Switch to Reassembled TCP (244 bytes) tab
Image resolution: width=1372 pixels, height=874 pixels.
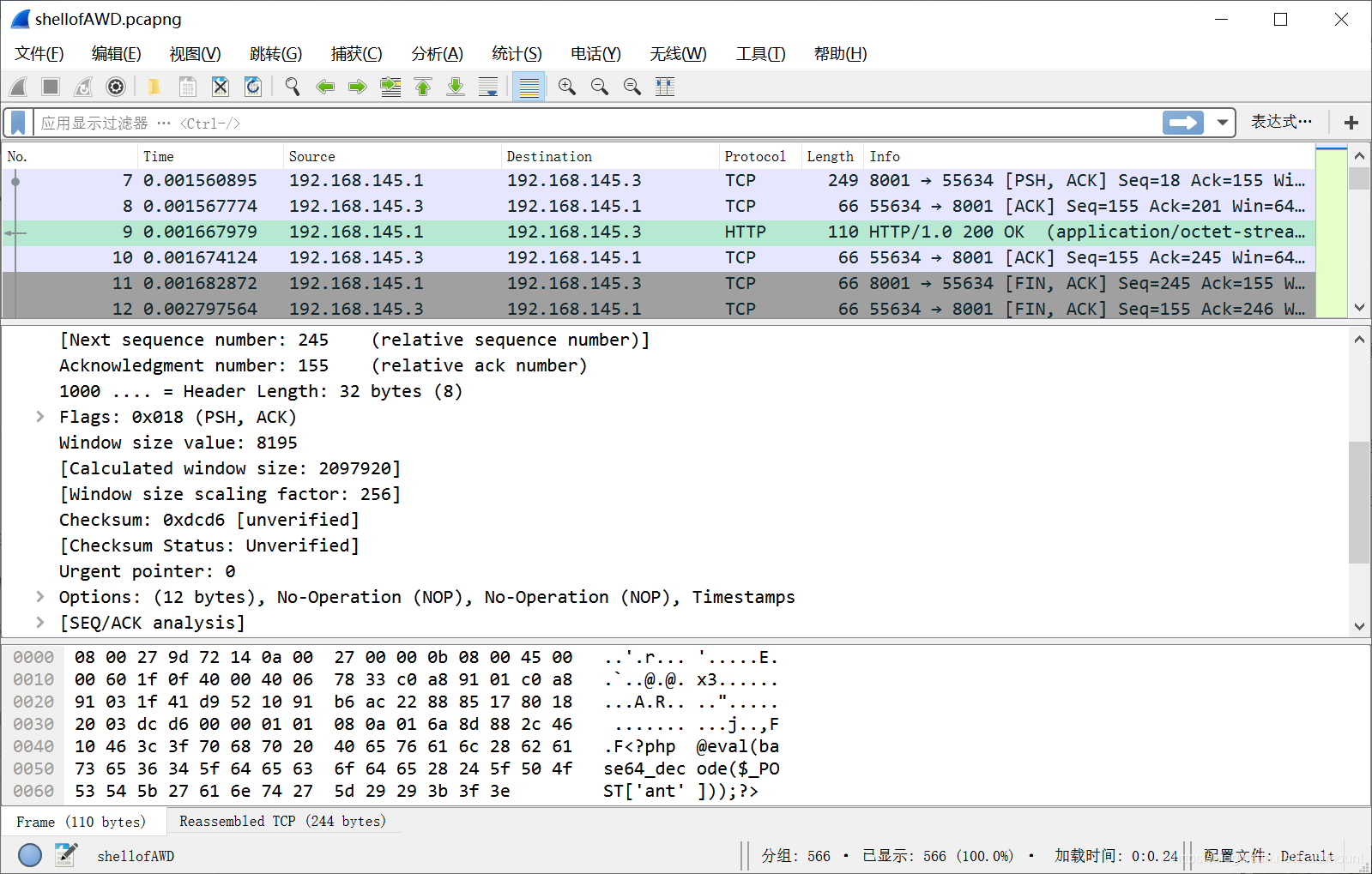[283, 822]
